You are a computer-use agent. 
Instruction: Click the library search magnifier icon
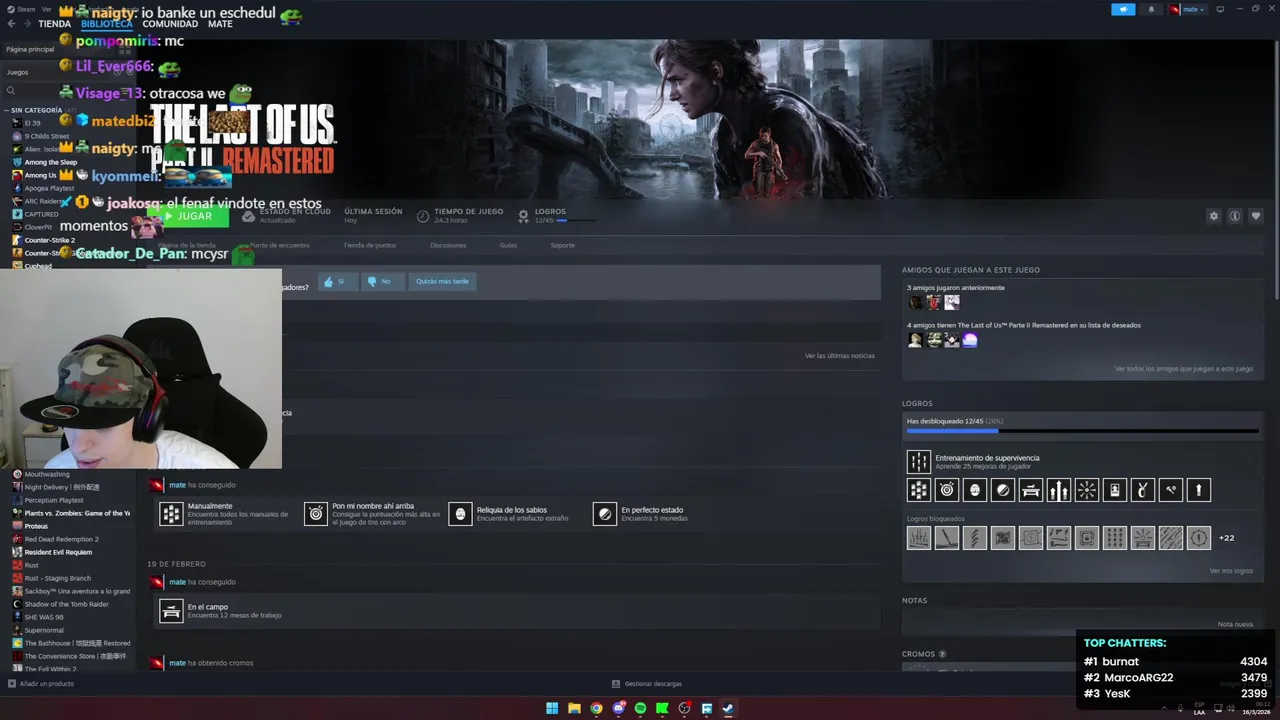tap(11, 90)
